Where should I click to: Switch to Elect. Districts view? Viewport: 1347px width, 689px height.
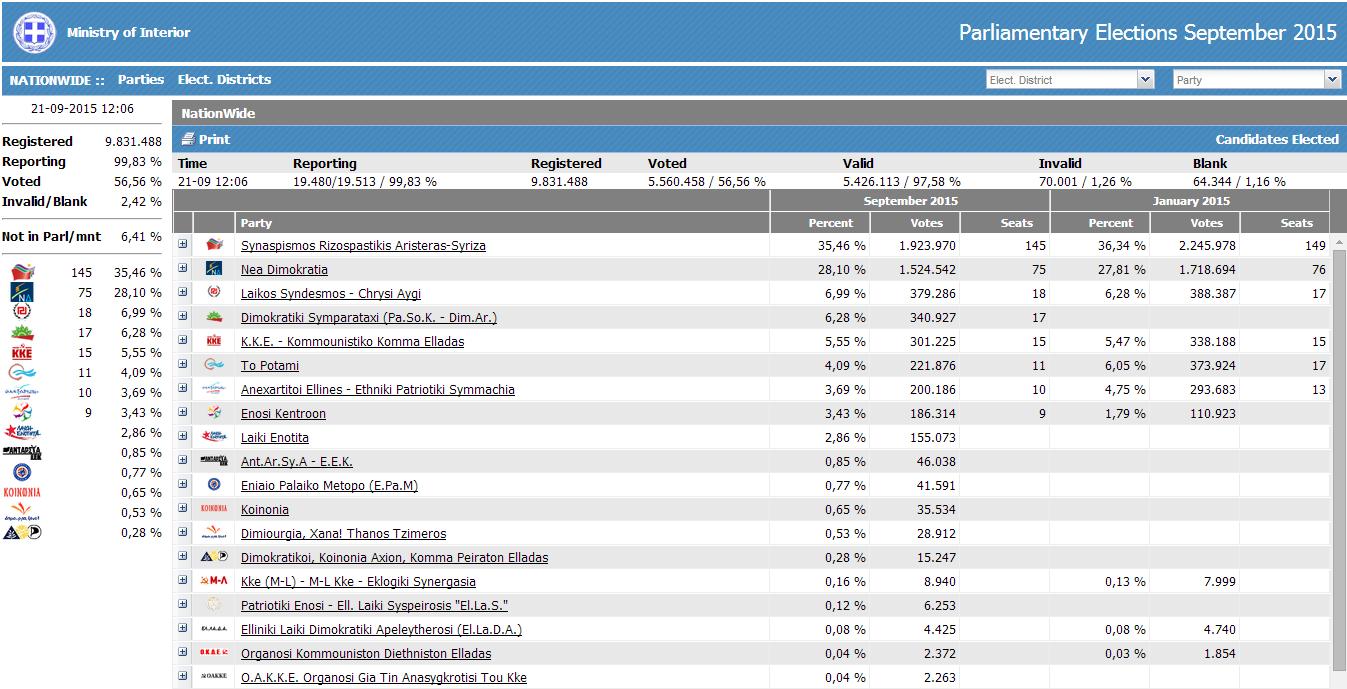point(224,80)
